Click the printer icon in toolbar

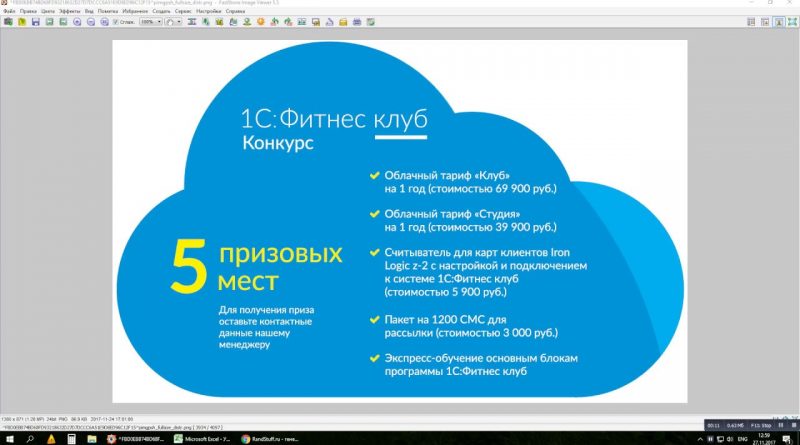pos(357,22)
